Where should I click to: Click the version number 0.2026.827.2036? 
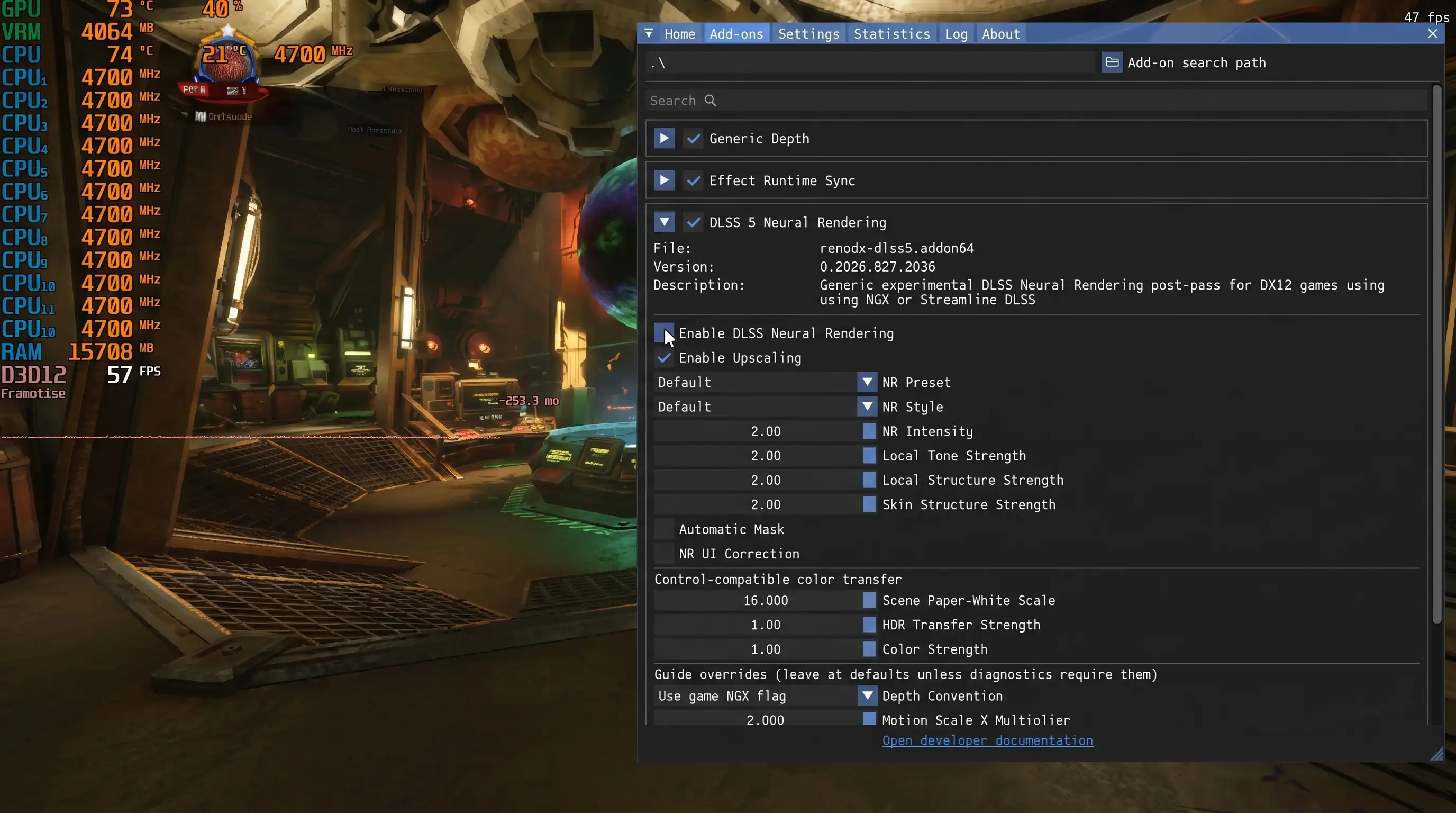coord(877,267)
